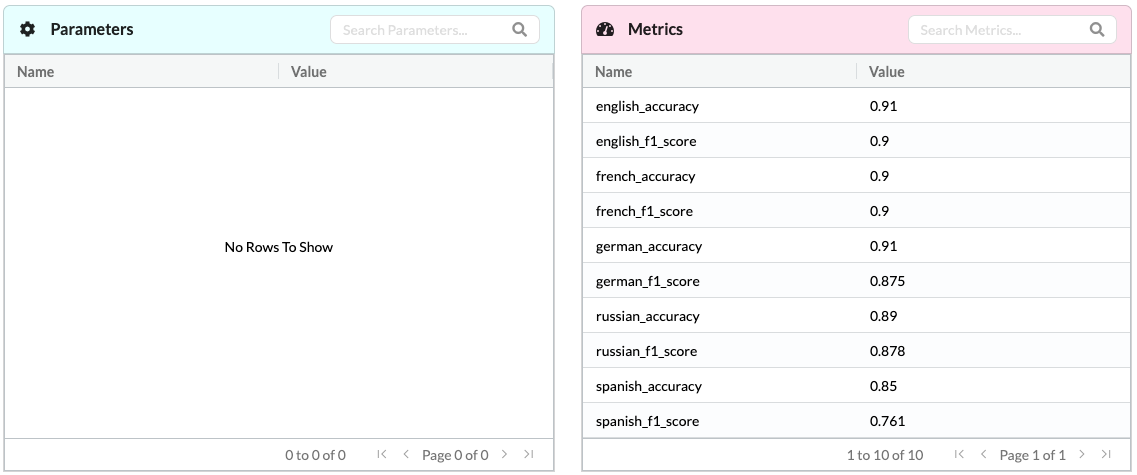
Task: Select the english_accuracy metric row
Action: pos(647,106)
